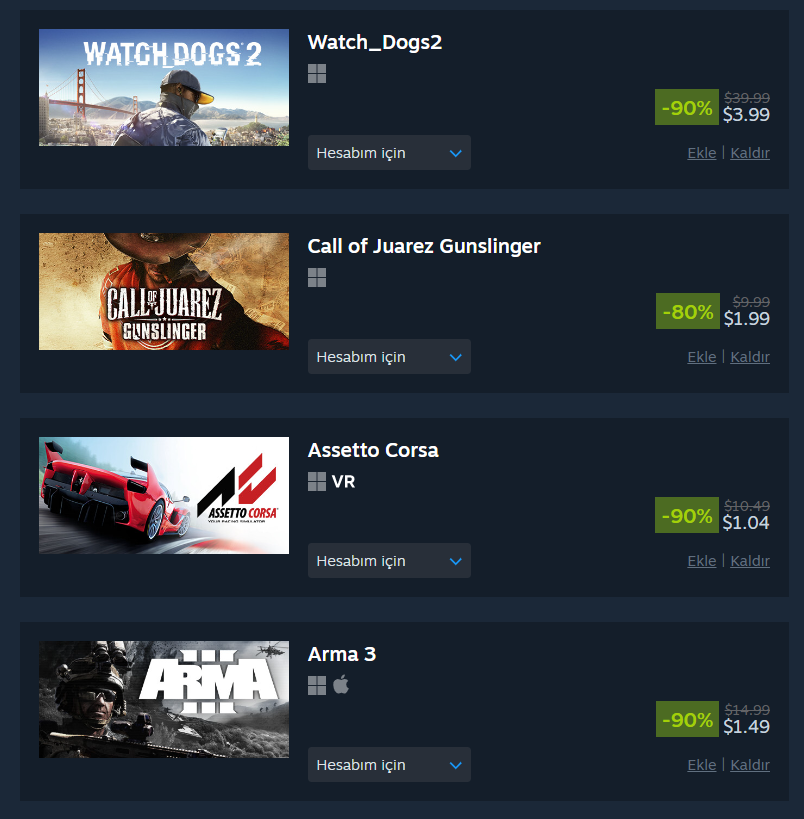Open the Assetto Corsa cover image
Screen dimensions: 804x819
coord(164,495)
